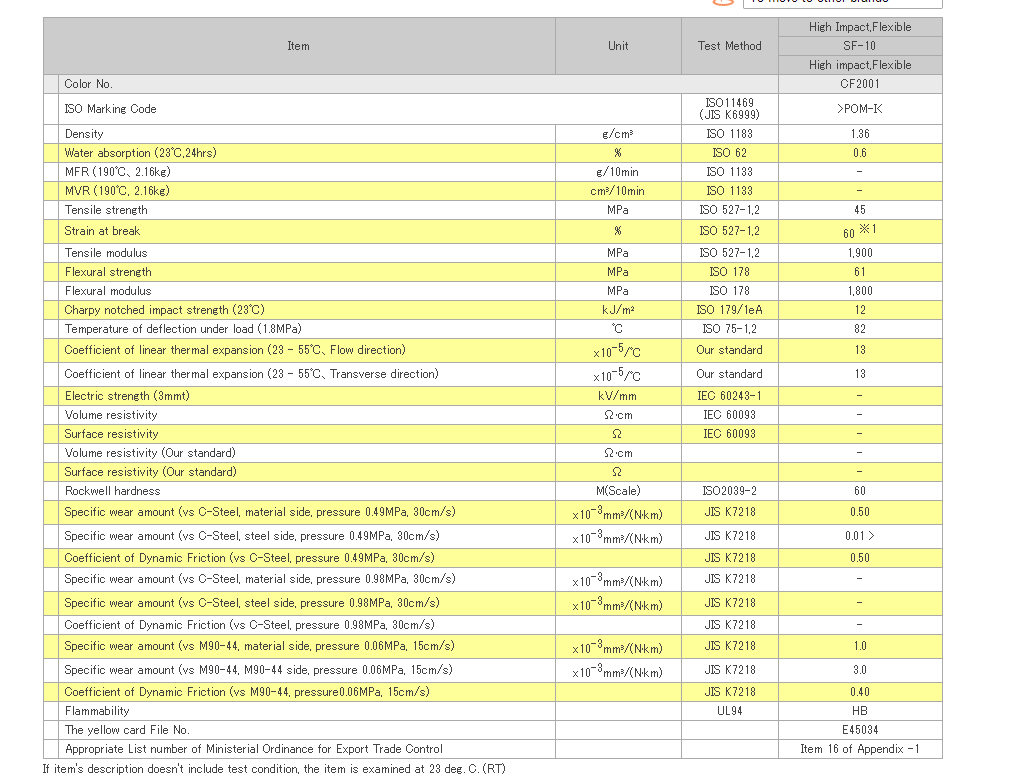1010x784 pixels.
Task: Select the deflection temperature value "82"
Action: point(860,329)
